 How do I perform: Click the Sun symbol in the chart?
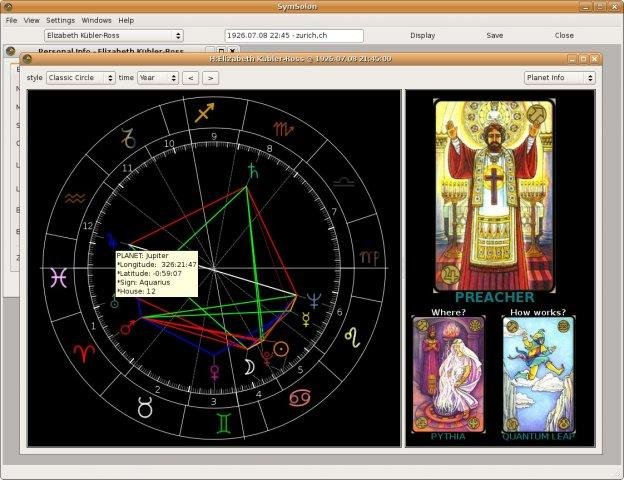click(281, 349)
